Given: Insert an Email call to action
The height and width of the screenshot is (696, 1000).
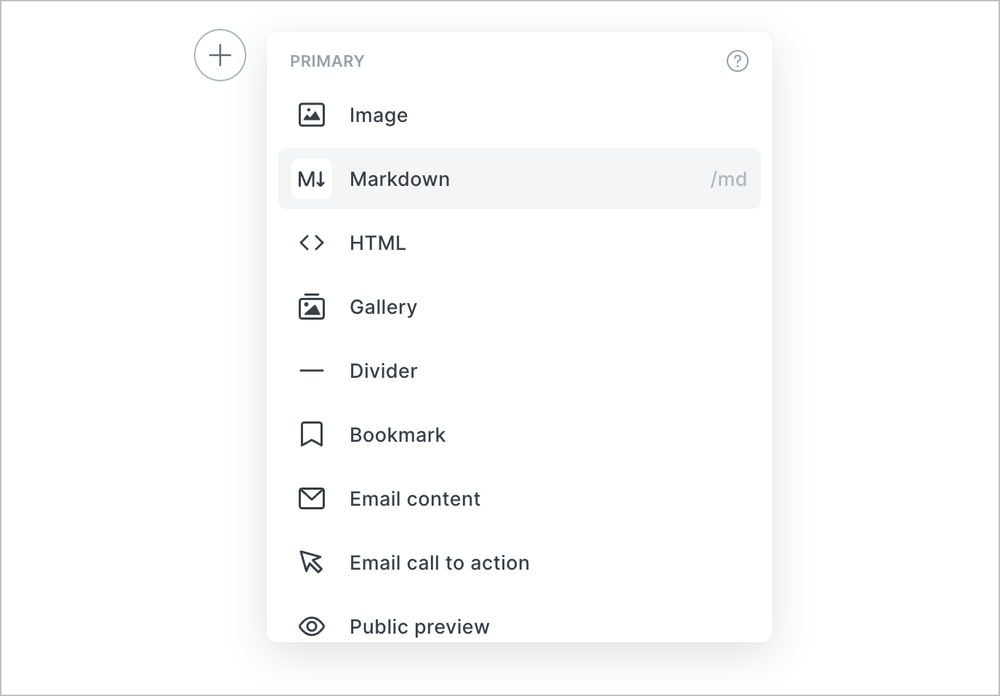Looking at the screenshot, I should (439, 562).
